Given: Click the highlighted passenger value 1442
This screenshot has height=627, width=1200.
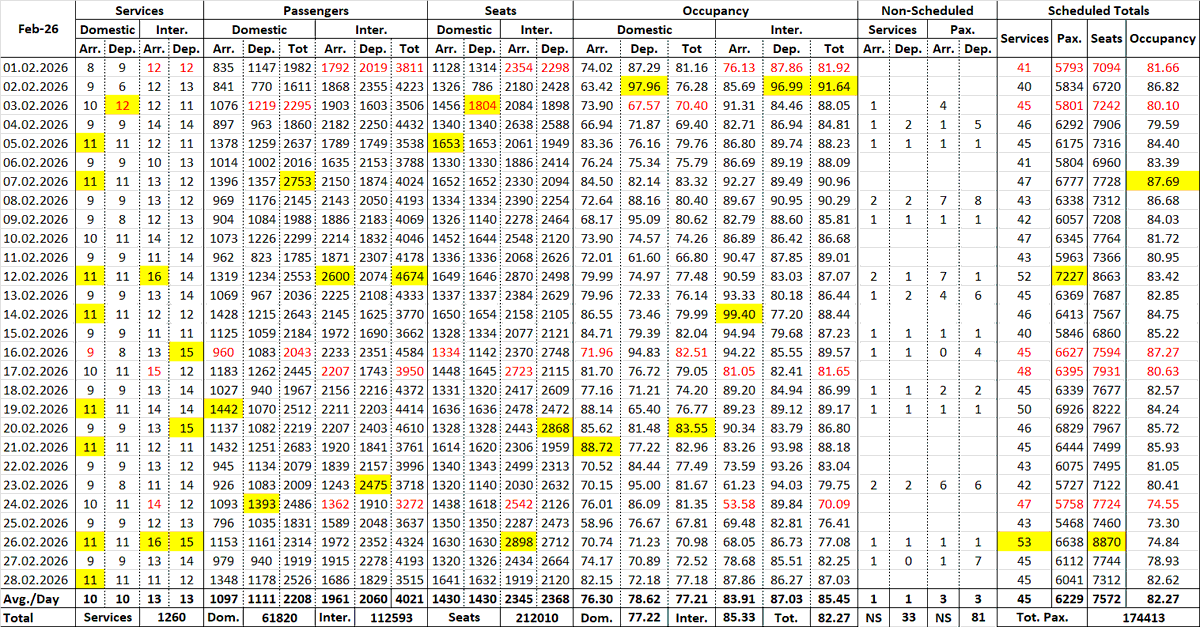Looking at the screenshot, I should (x=224, y=408).
